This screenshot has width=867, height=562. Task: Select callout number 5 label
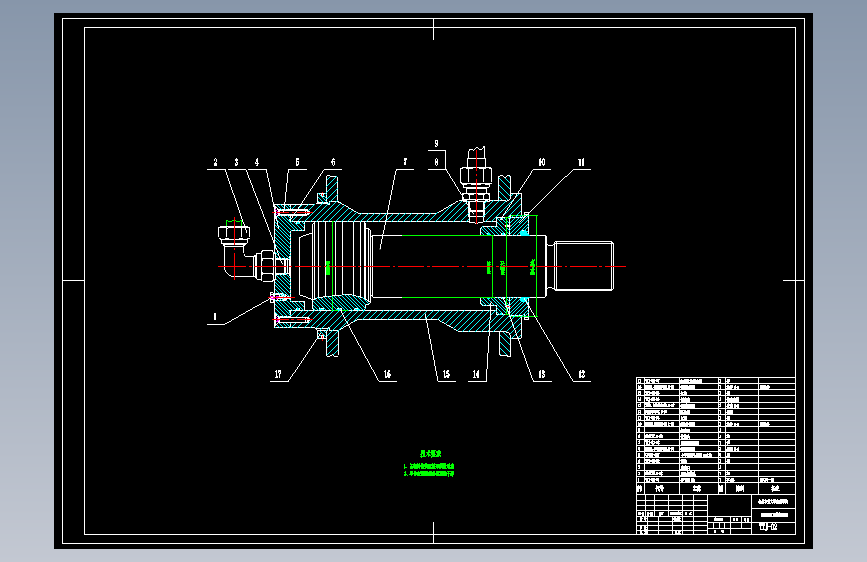point(297,162)
